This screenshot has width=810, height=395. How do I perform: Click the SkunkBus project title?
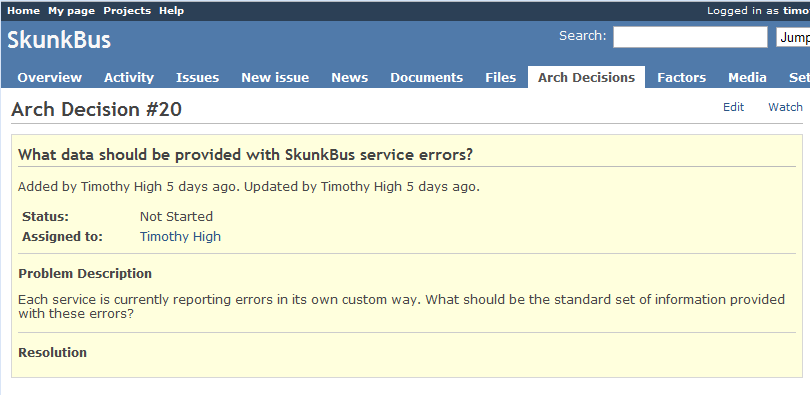point(59,40)
